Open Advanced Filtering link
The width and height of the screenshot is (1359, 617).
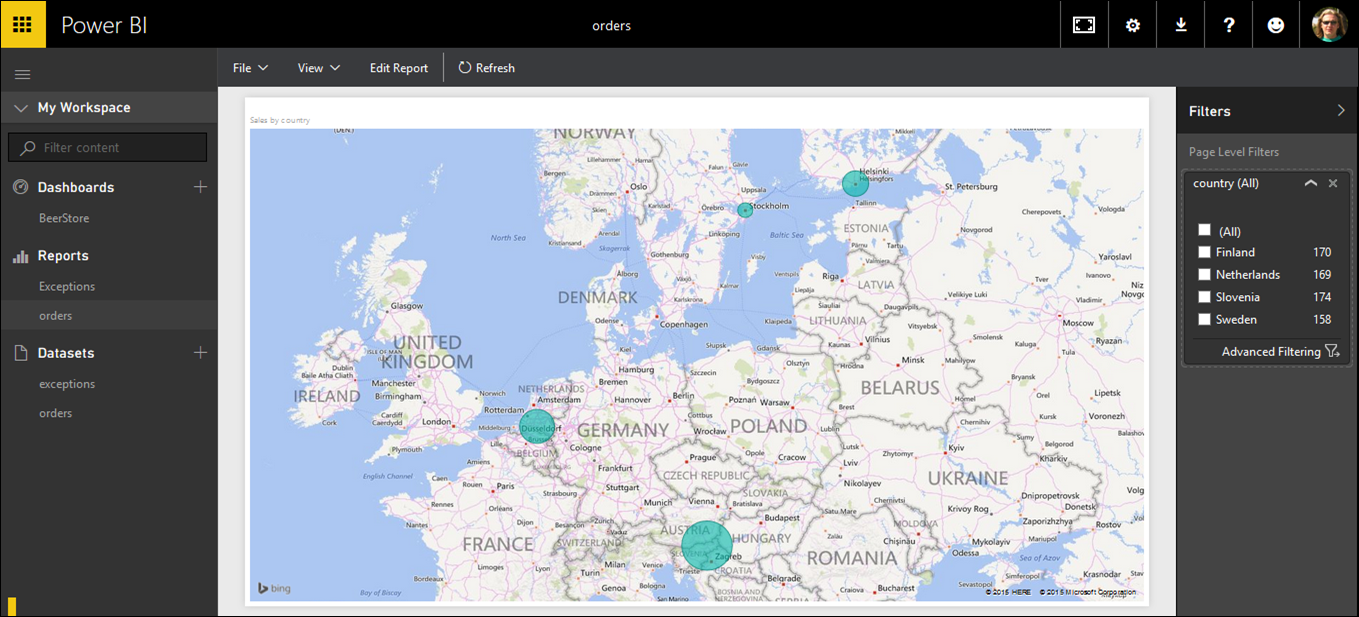[1271, 352]
